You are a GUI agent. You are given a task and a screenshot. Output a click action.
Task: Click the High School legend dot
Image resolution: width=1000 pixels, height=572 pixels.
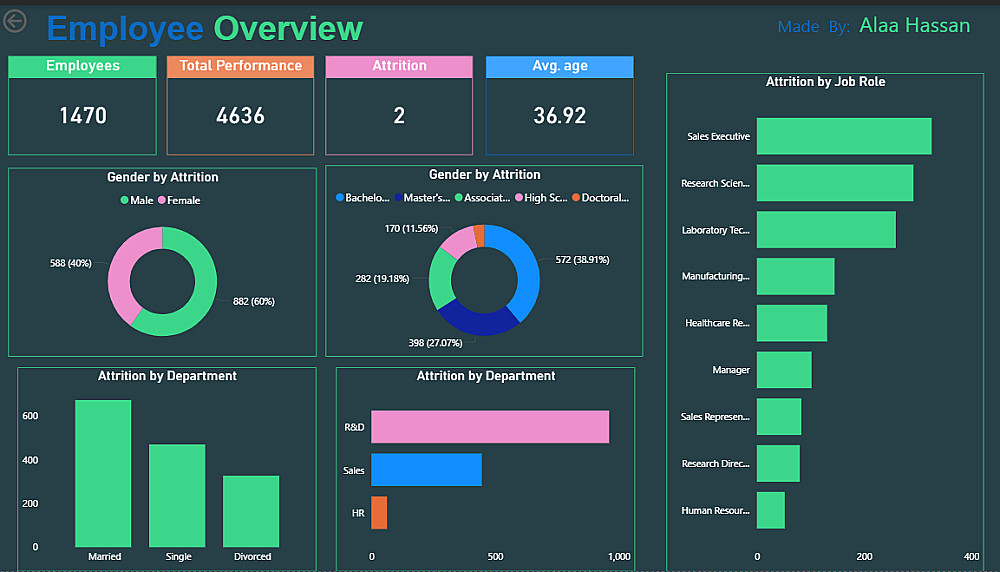tap(519, 198)
